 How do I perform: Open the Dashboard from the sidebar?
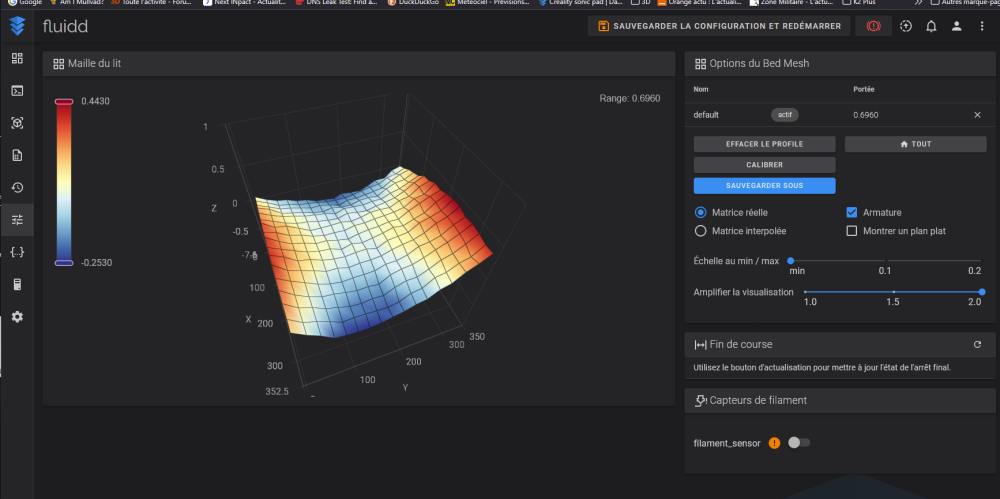pos(17,58)
